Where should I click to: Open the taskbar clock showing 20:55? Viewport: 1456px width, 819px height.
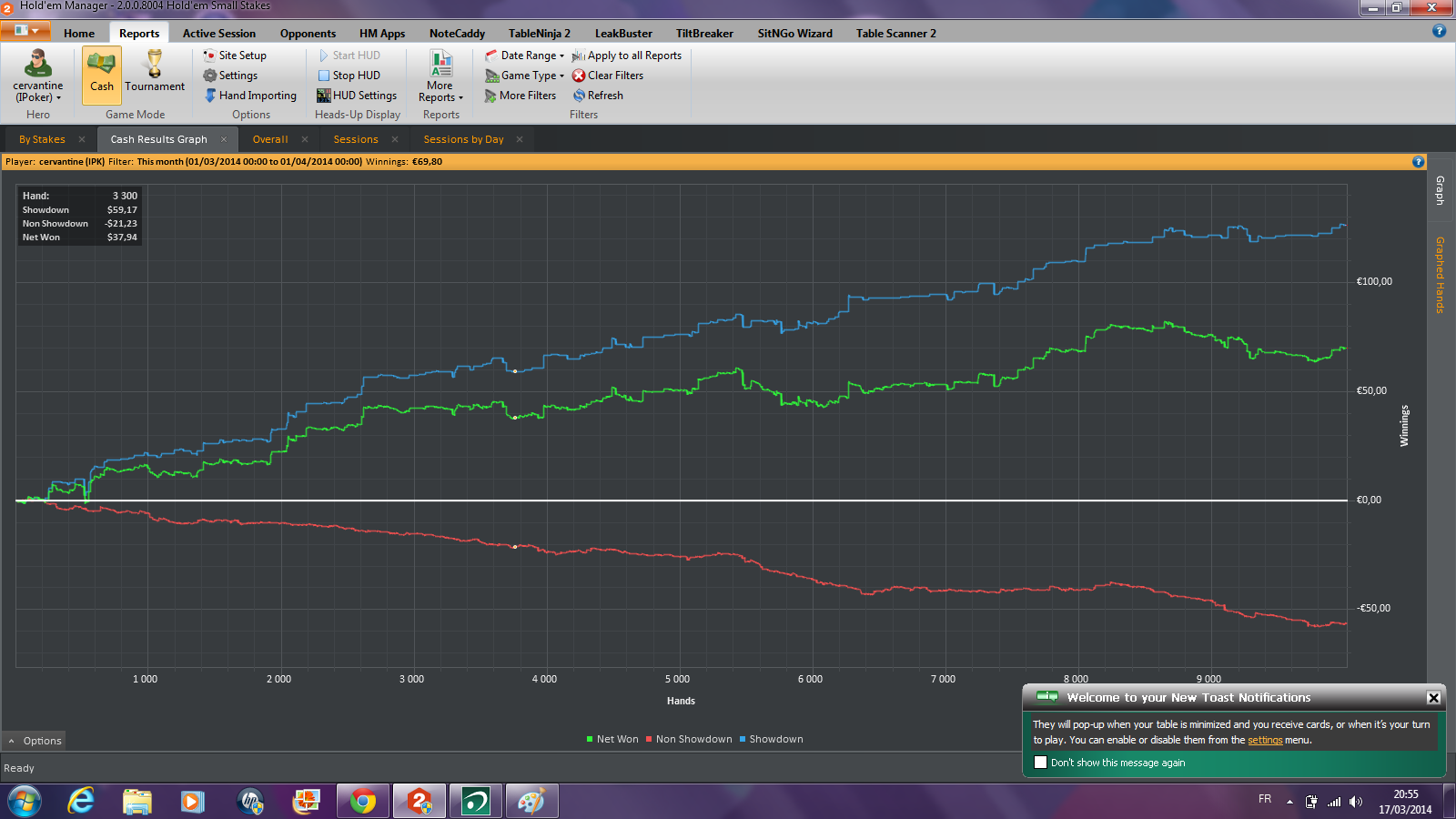click(x=1405, y=802)
